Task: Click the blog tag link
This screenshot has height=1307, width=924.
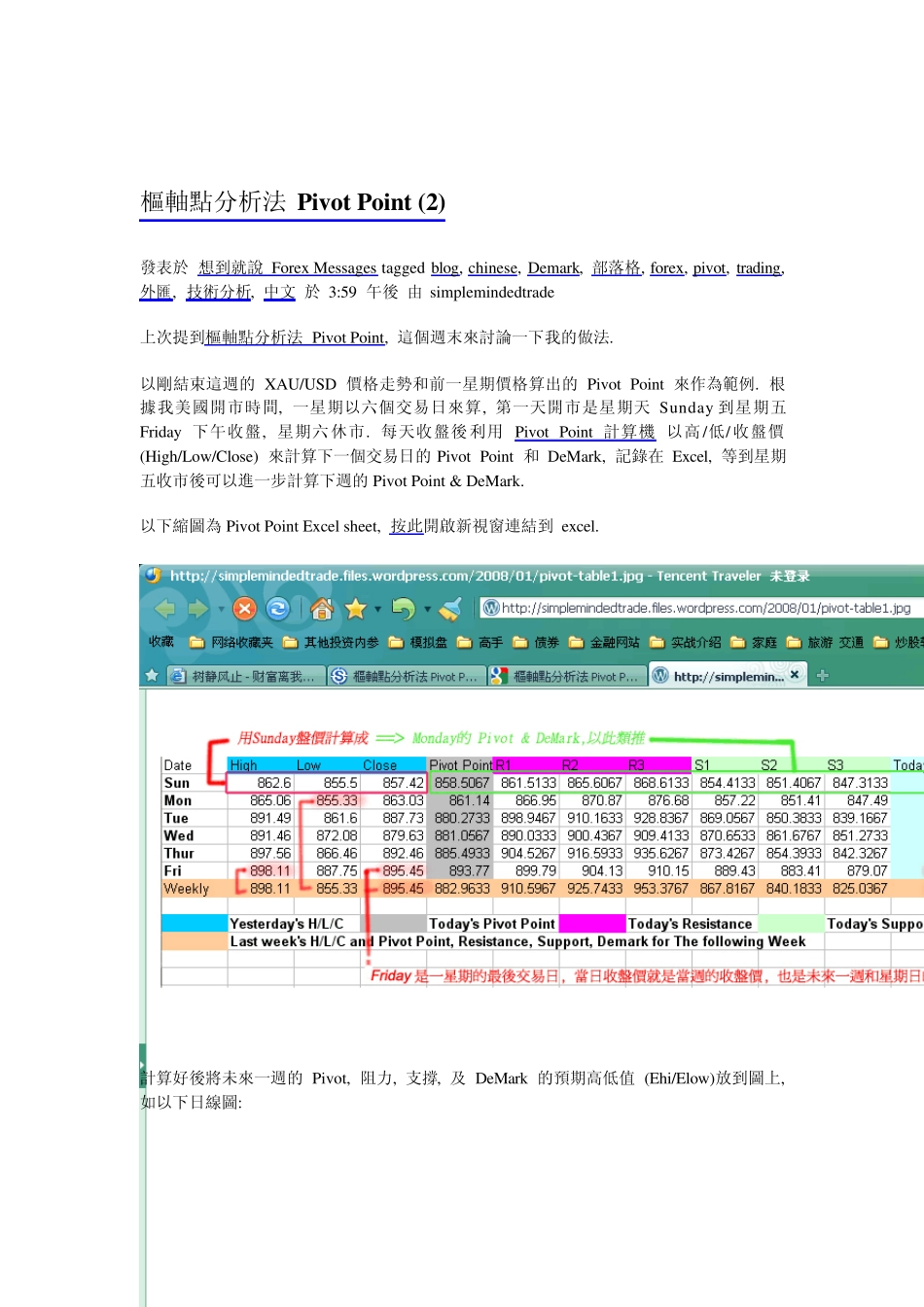Action: (444, 267)
